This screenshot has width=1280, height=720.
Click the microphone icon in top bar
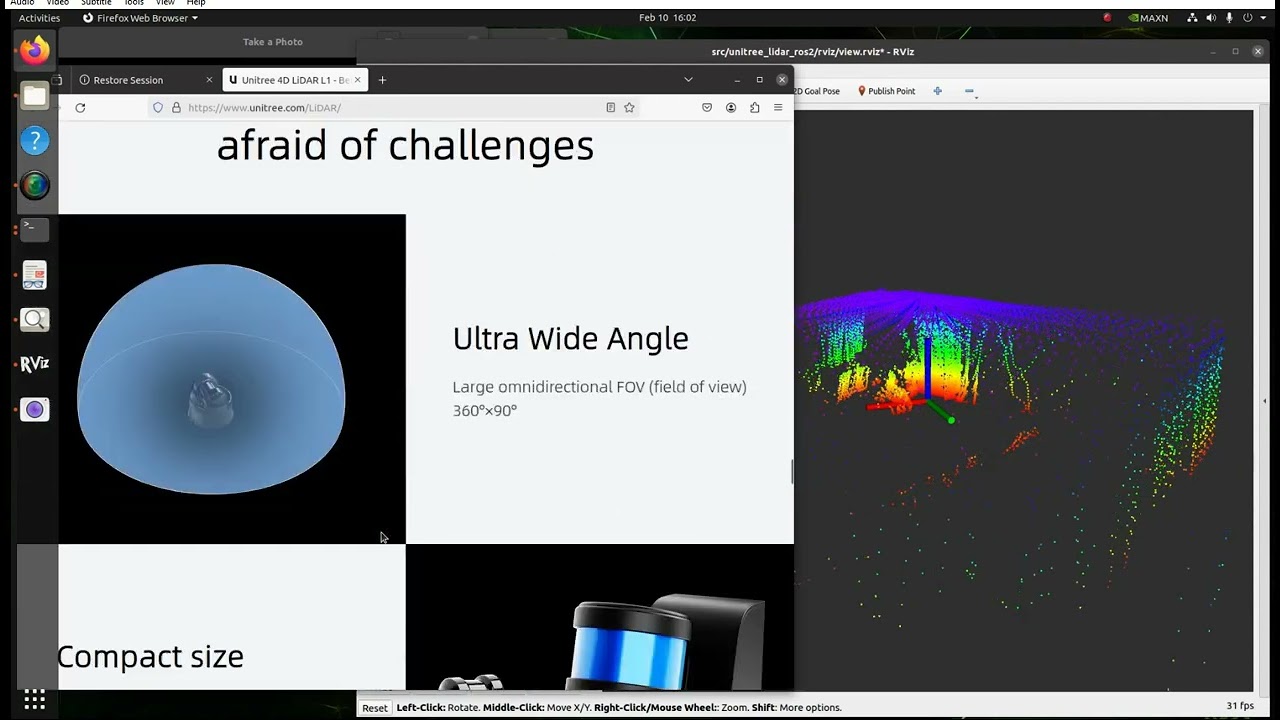[x=1229, y=18]
